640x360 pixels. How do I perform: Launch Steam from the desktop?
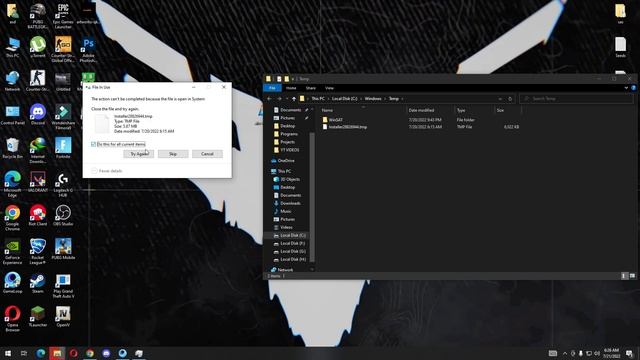coord(38,283)
